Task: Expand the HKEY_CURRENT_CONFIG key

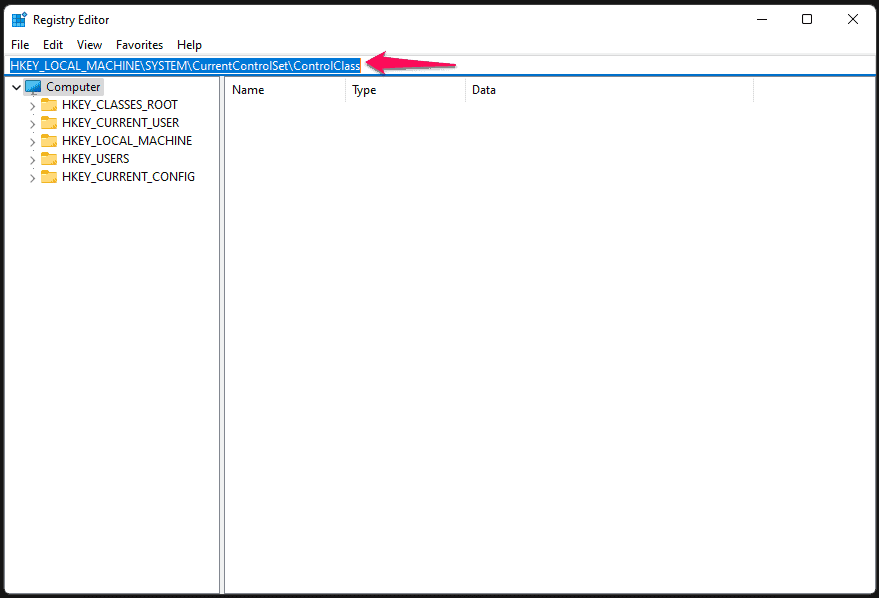Action: [x=33, y=177]
